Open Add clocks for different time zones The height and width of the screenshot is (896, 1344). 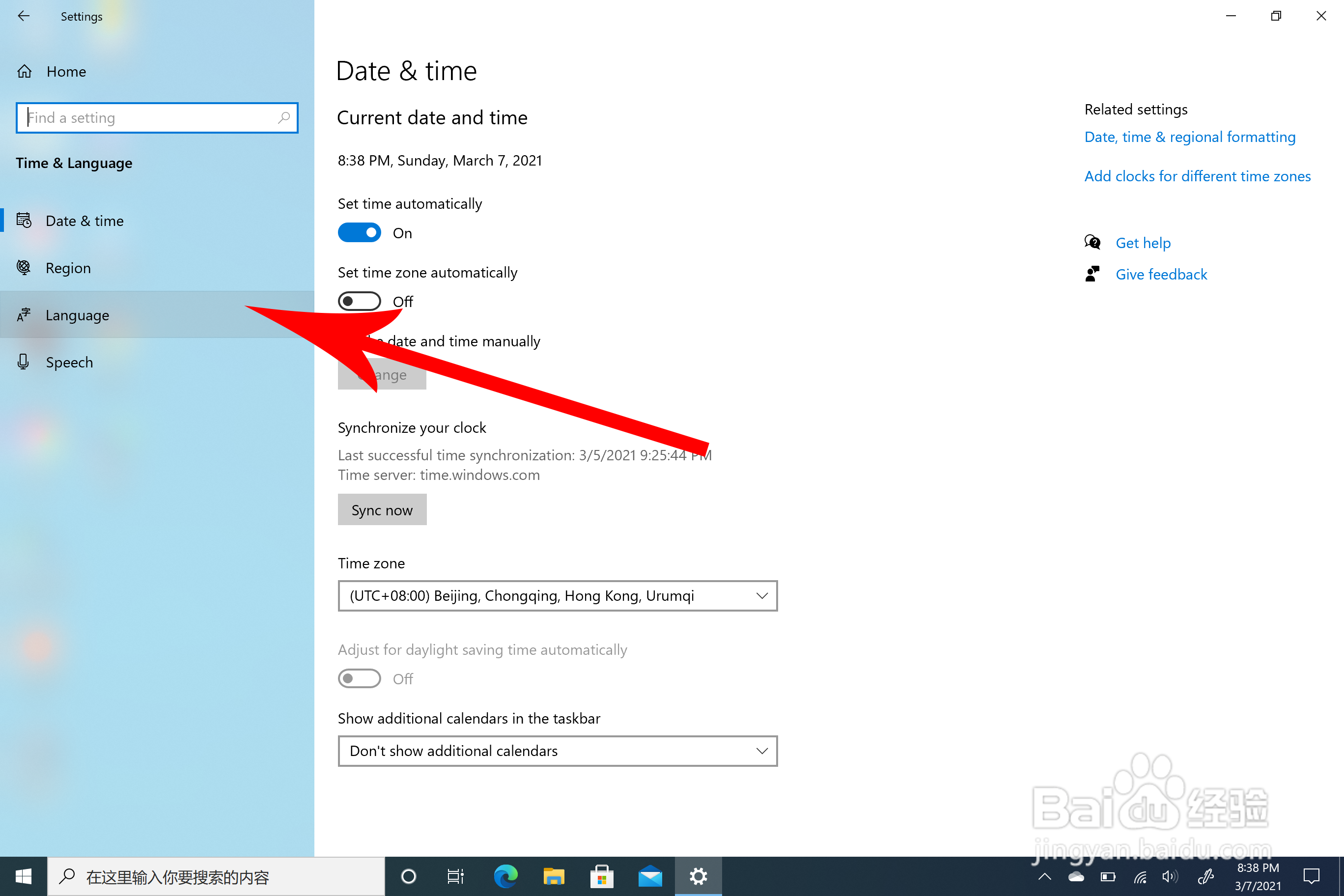(1197, 176)
